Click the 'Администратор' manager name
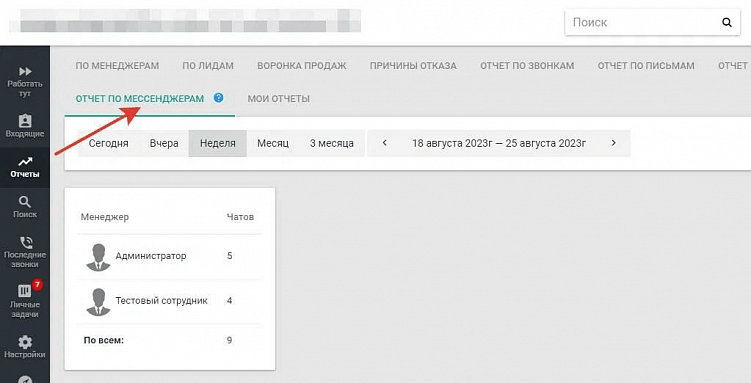The width and height of the screenshot is (751, 383). (151, 256)
